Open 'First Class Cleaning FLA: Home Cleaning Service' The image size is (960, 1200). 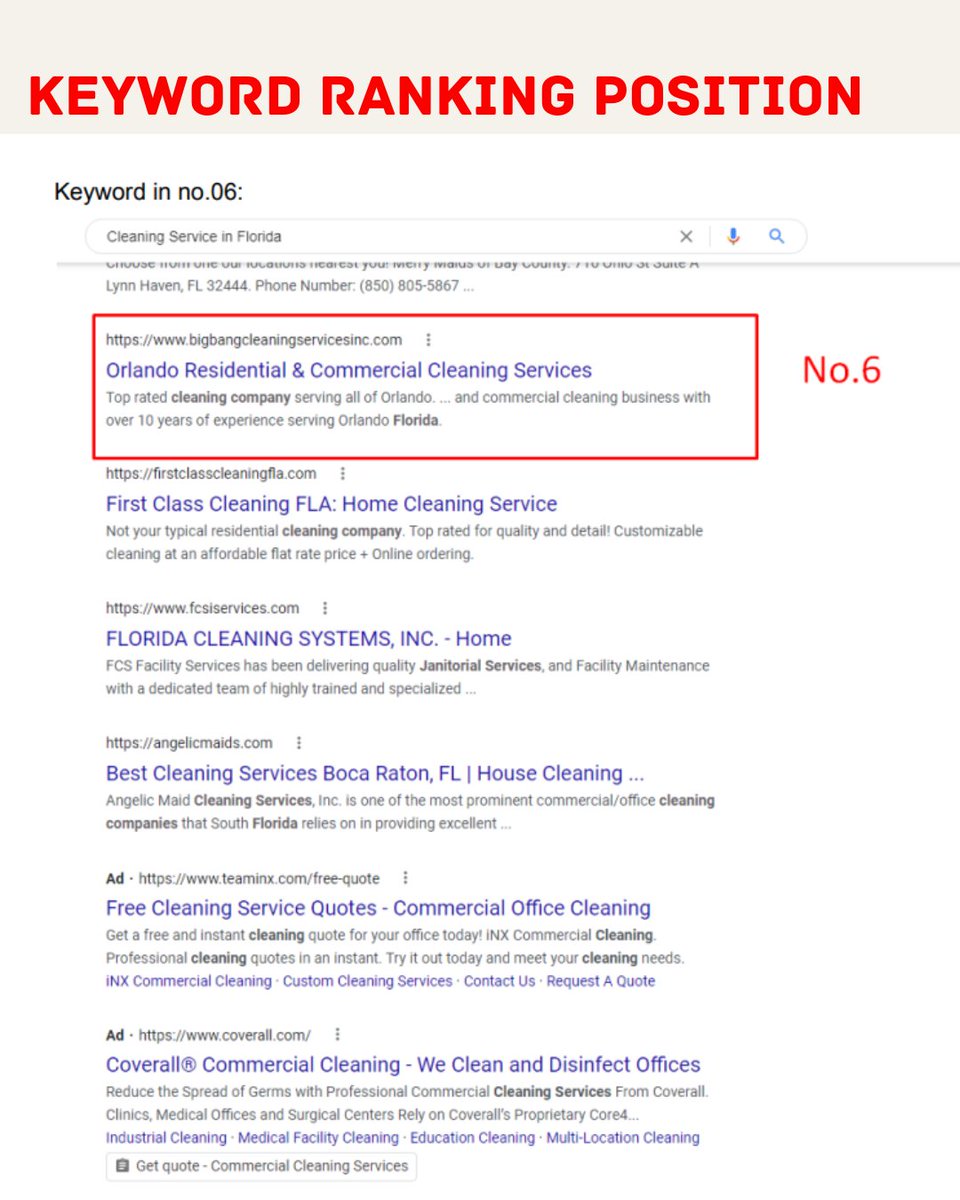(332, 504)
